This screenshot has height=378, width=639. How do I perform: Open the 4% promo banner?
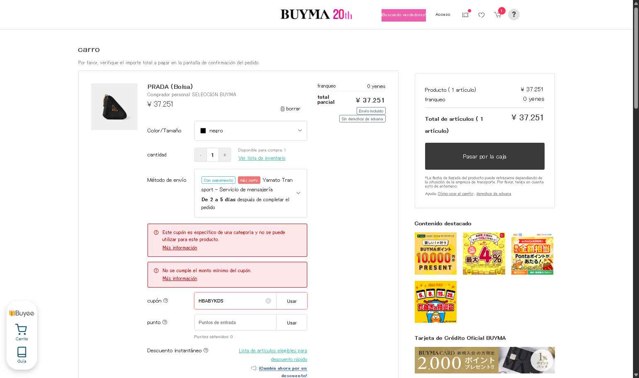pos(484,253)
